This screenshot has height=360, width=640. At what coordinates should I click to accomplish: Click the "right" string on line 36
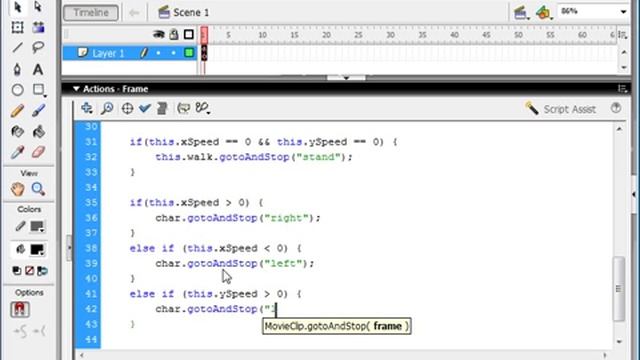pos(286,218)
